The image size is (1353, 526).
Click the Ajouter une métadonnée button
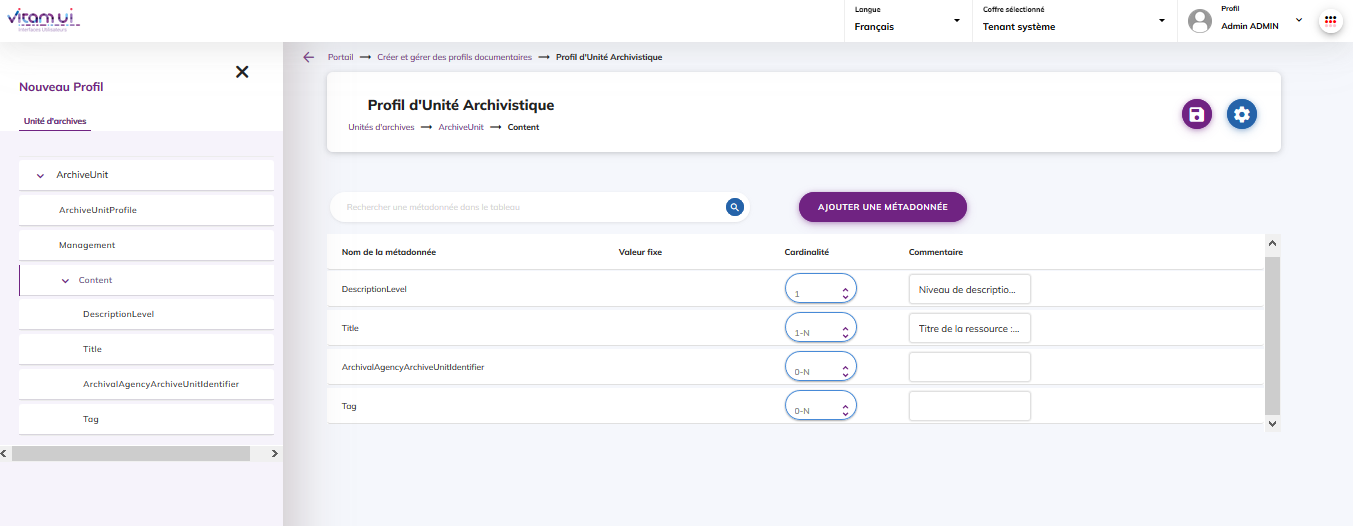(x=882, y=207)
